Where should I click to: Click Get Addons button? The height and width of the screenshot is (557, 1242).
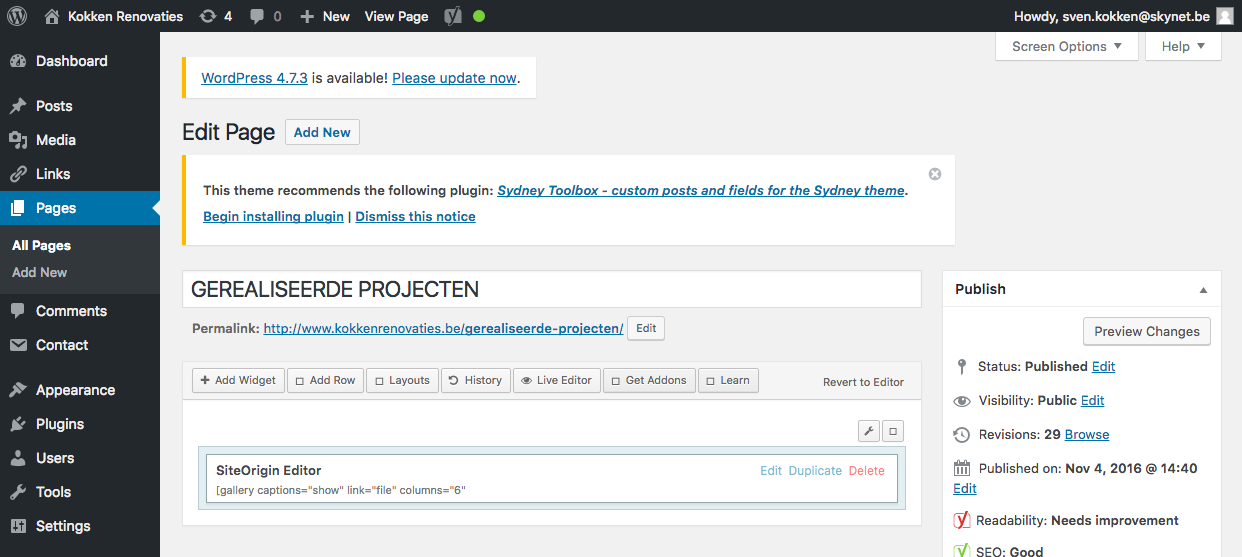649,380
